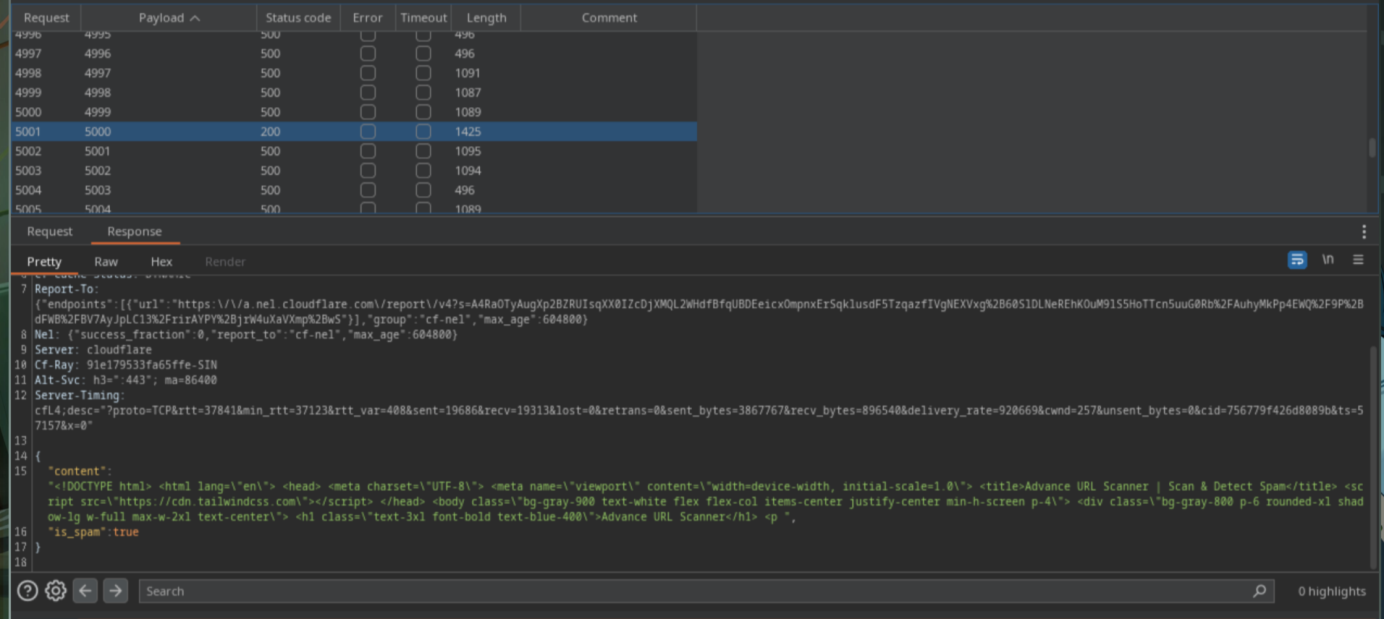1384x619 pixels.
Task: Sort by the Comment column header
Action: 609,17
